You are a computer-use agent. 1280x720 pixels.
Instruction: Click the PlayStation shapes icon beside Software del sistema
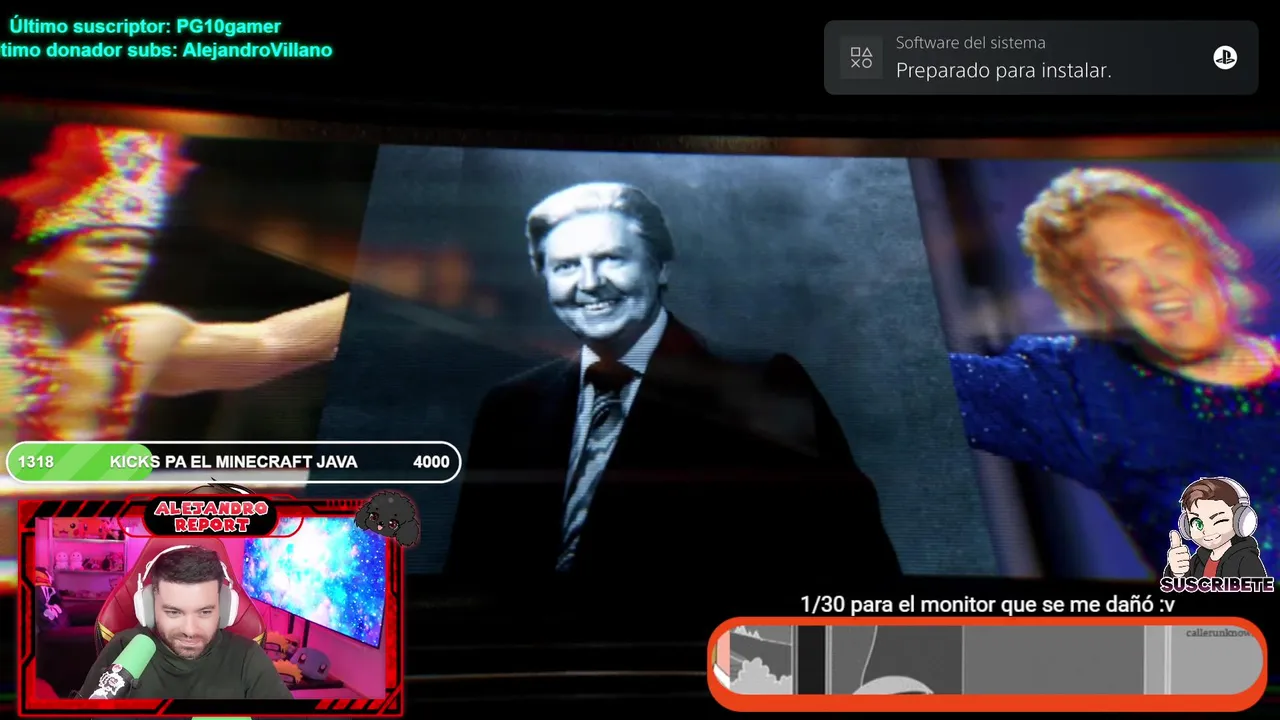click(861, 58)
